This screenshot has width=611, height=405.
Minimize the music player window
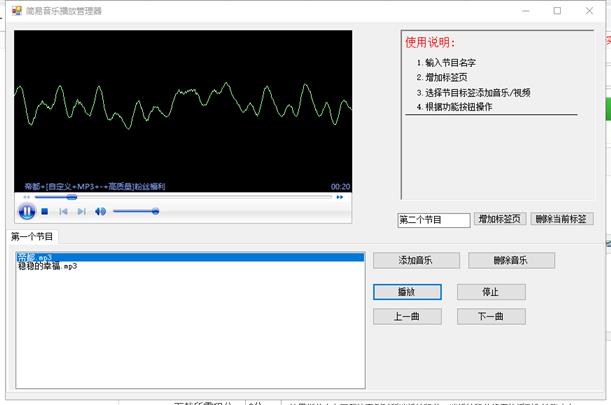(x=526, y=11)
